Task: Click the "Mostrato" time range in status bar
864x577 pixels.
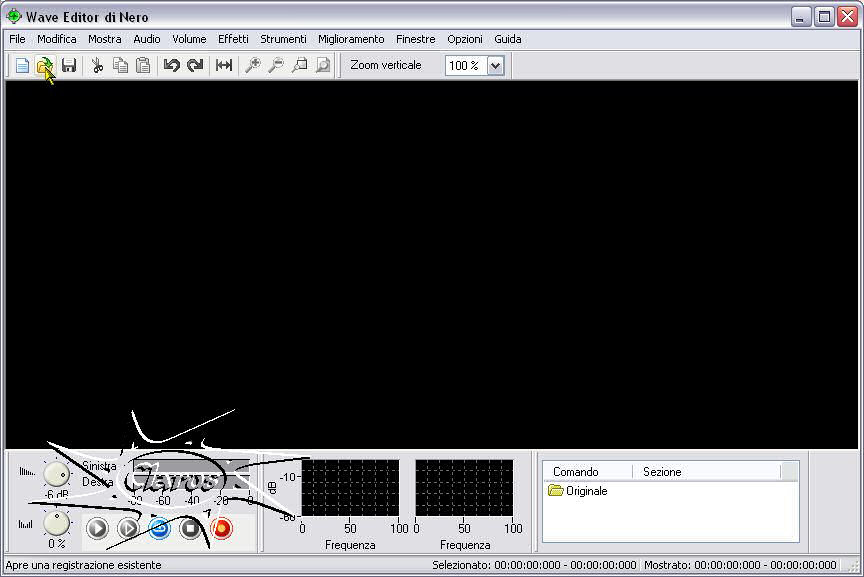Action: (x=740, y=565)
